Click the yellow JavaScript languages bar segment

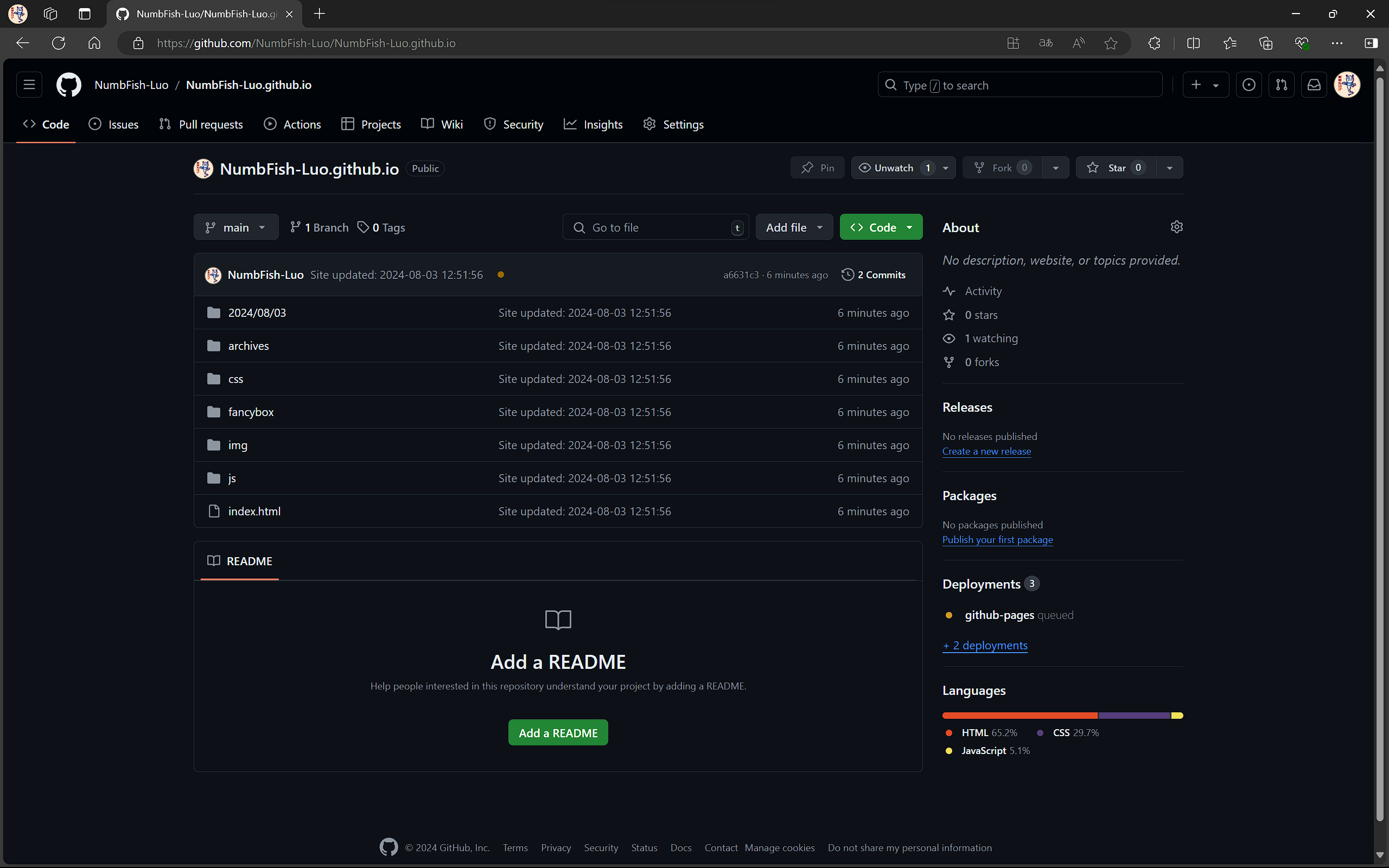pyautogui.click(x=1177, y=716)
